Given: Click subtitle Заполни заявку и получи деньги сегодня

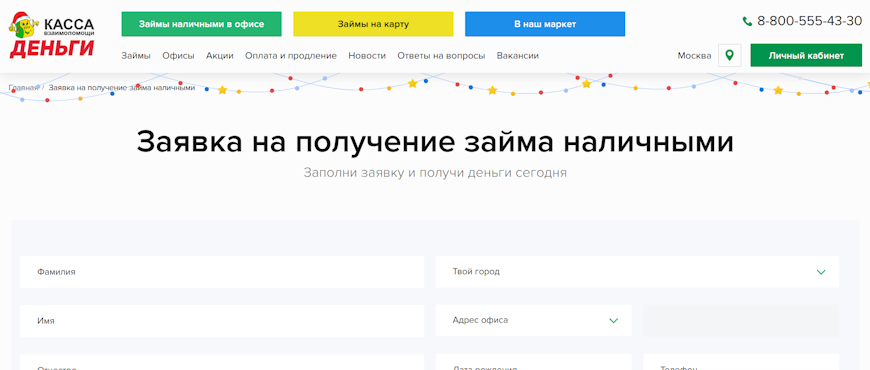Looking at the screenshot, I should pos(435,173).
